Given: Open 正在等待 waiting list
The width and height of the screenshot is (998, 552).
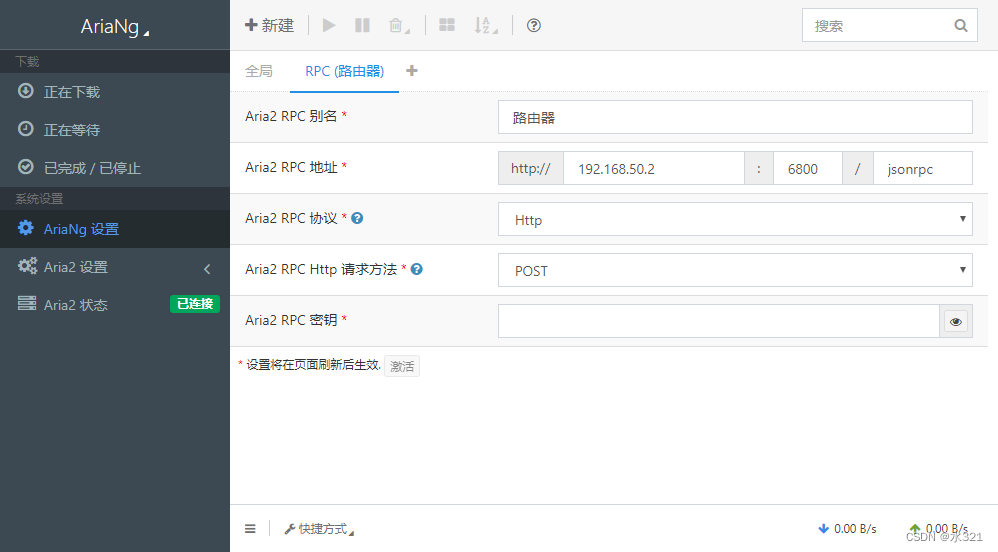Looking at the screenshot, I should [115, 130].
